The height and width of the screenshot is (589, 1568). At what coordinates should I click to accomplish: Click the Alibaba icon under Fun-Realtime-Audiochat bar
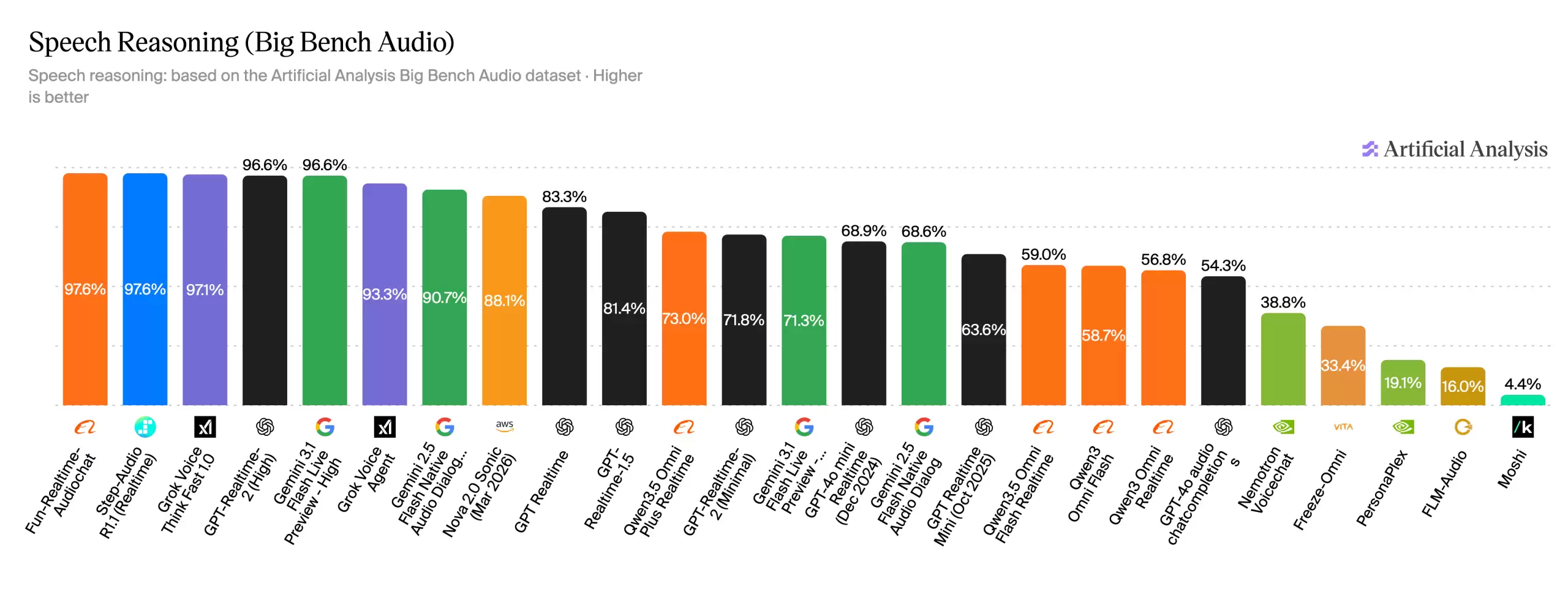pos(85,427)
